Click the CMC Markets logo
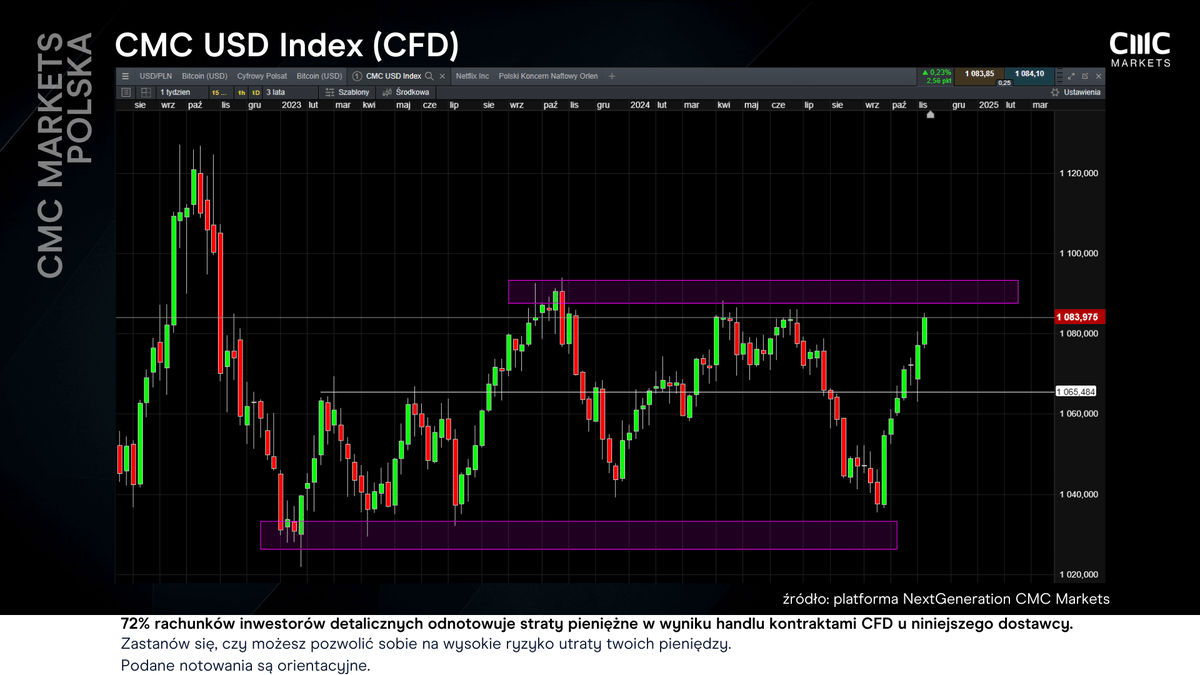This screenshot has height=675, width=1200. [1140, 49]
